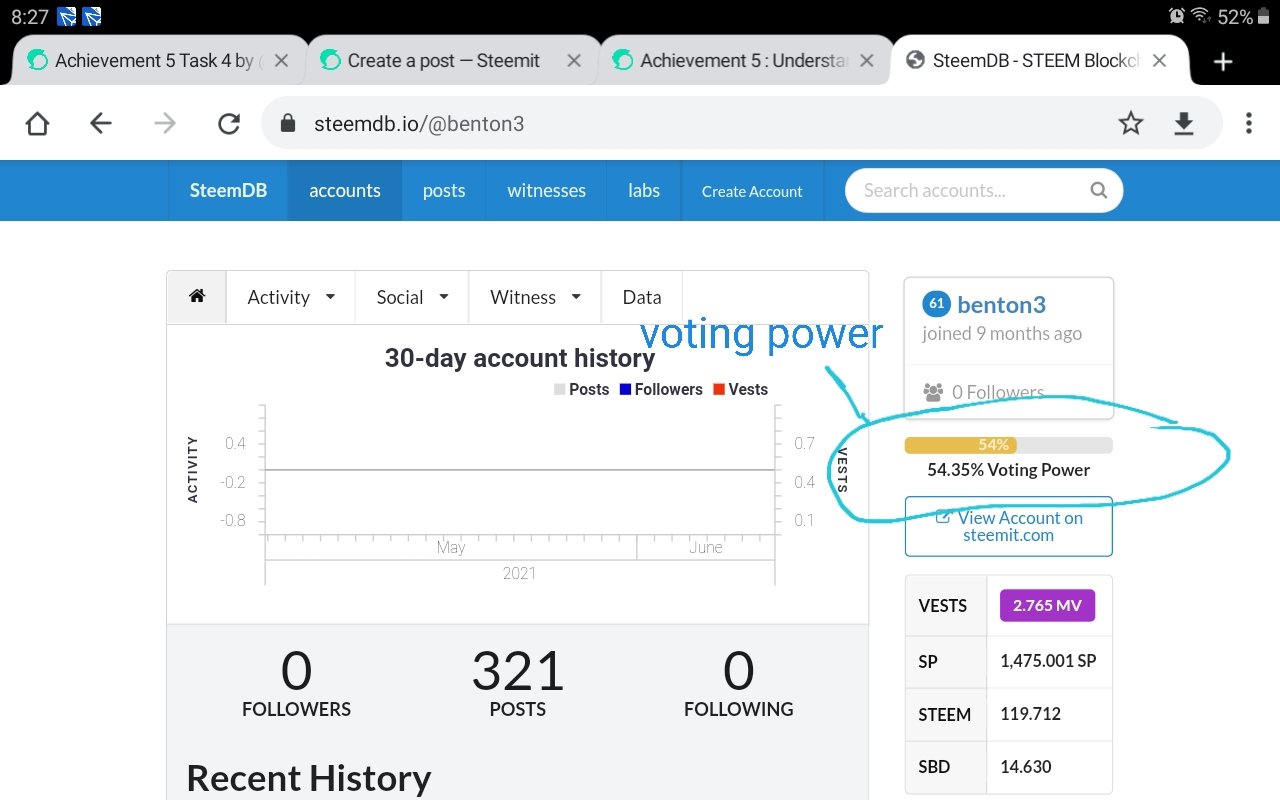Click the Create Account link

[752, 191]
